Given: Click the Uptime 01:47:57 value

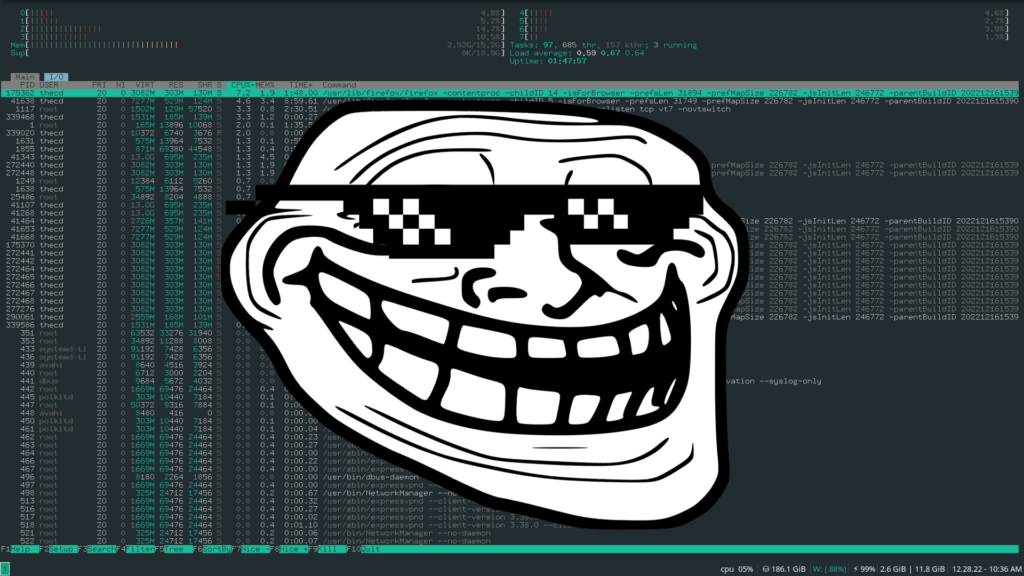Looking at the screenshot, I should point(567,61).
